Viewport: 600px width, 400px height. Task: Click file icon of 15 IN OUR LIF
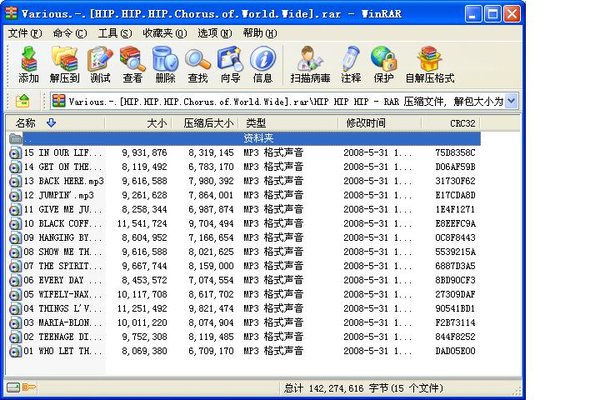[15, 153]
